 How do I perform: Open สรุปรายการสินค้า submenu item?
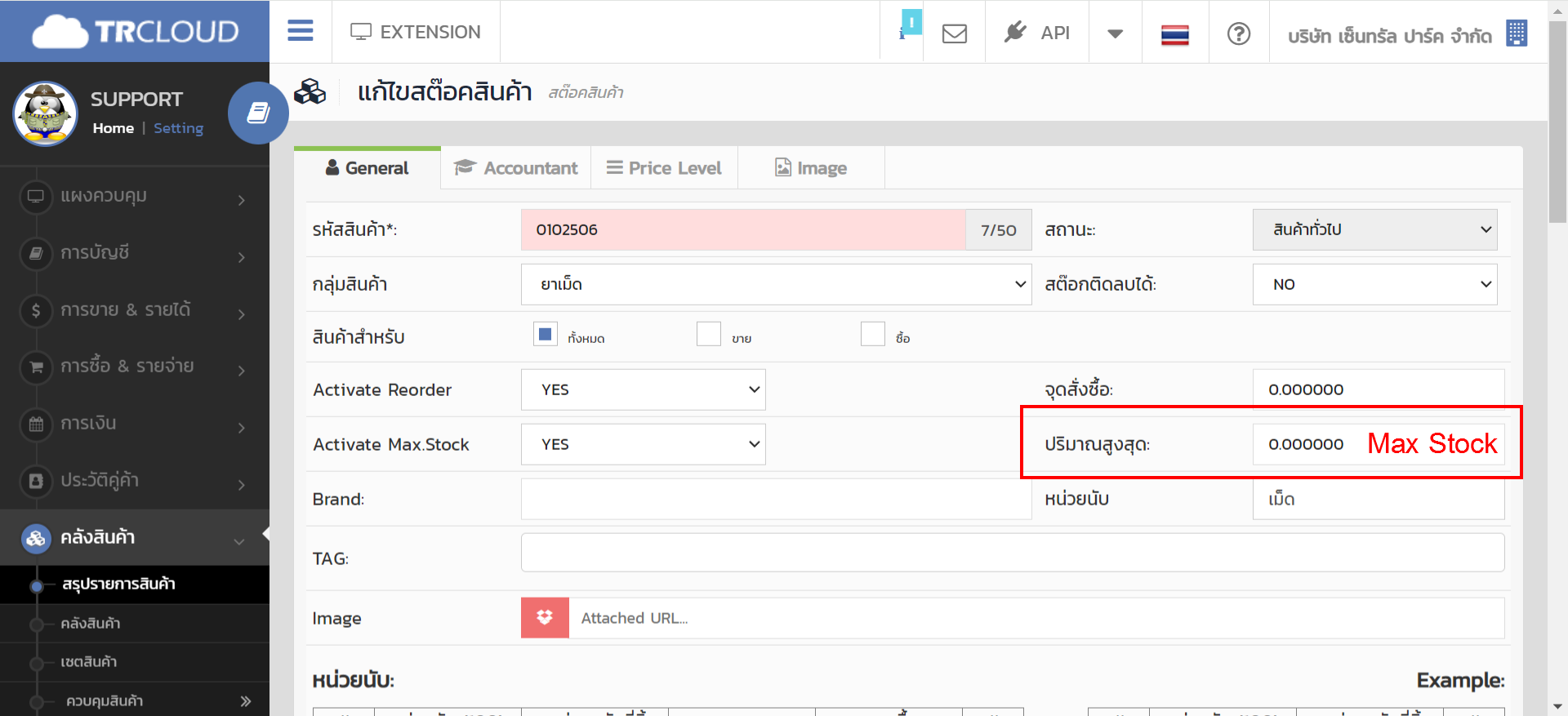[x=135, y=585]
